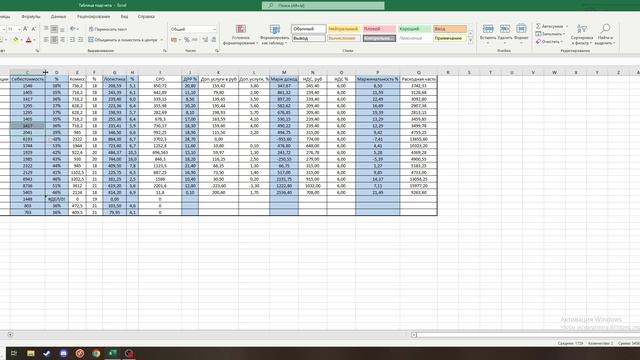This screenshot has width=640, height=360.
Task: Click the Себестоимость header cell
Action: 27,79
